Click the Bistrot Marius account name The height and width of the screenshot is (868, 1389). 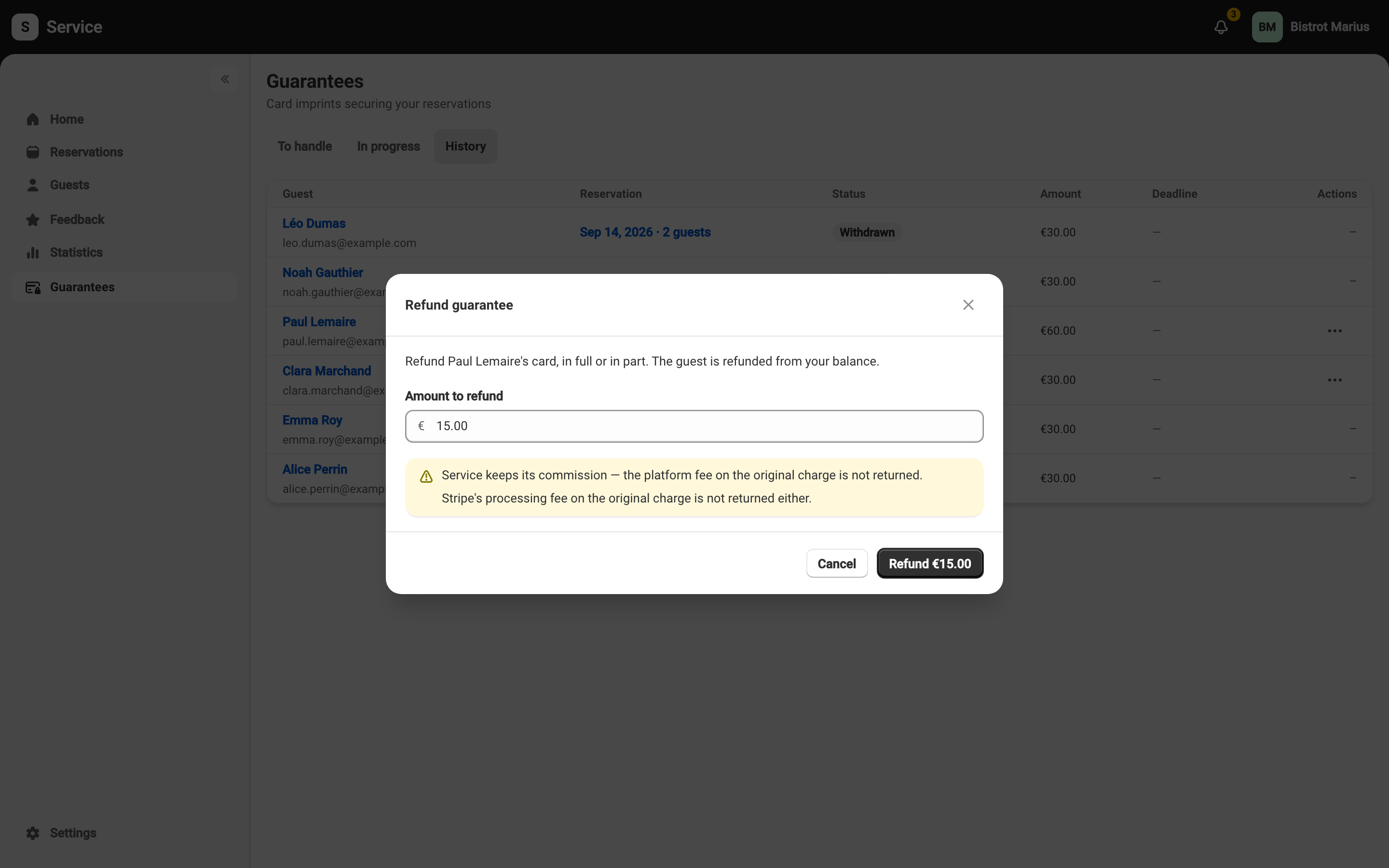pos(1329,27)
